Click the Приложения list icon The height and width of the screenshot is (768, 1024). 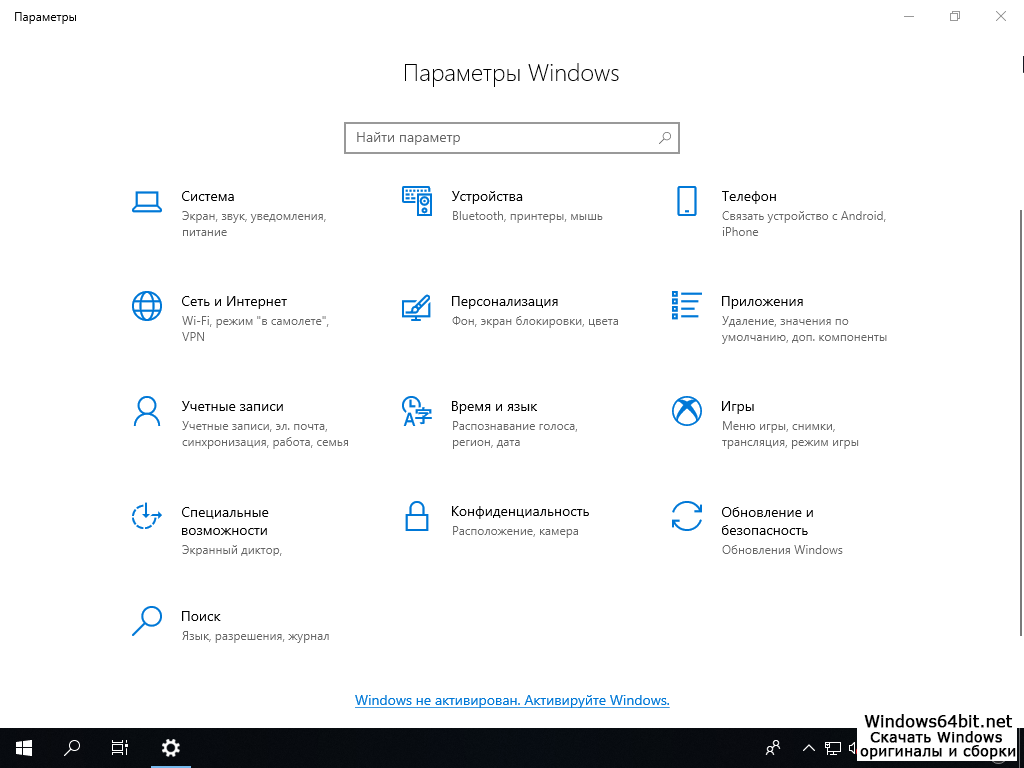click(x=686, y=306)
